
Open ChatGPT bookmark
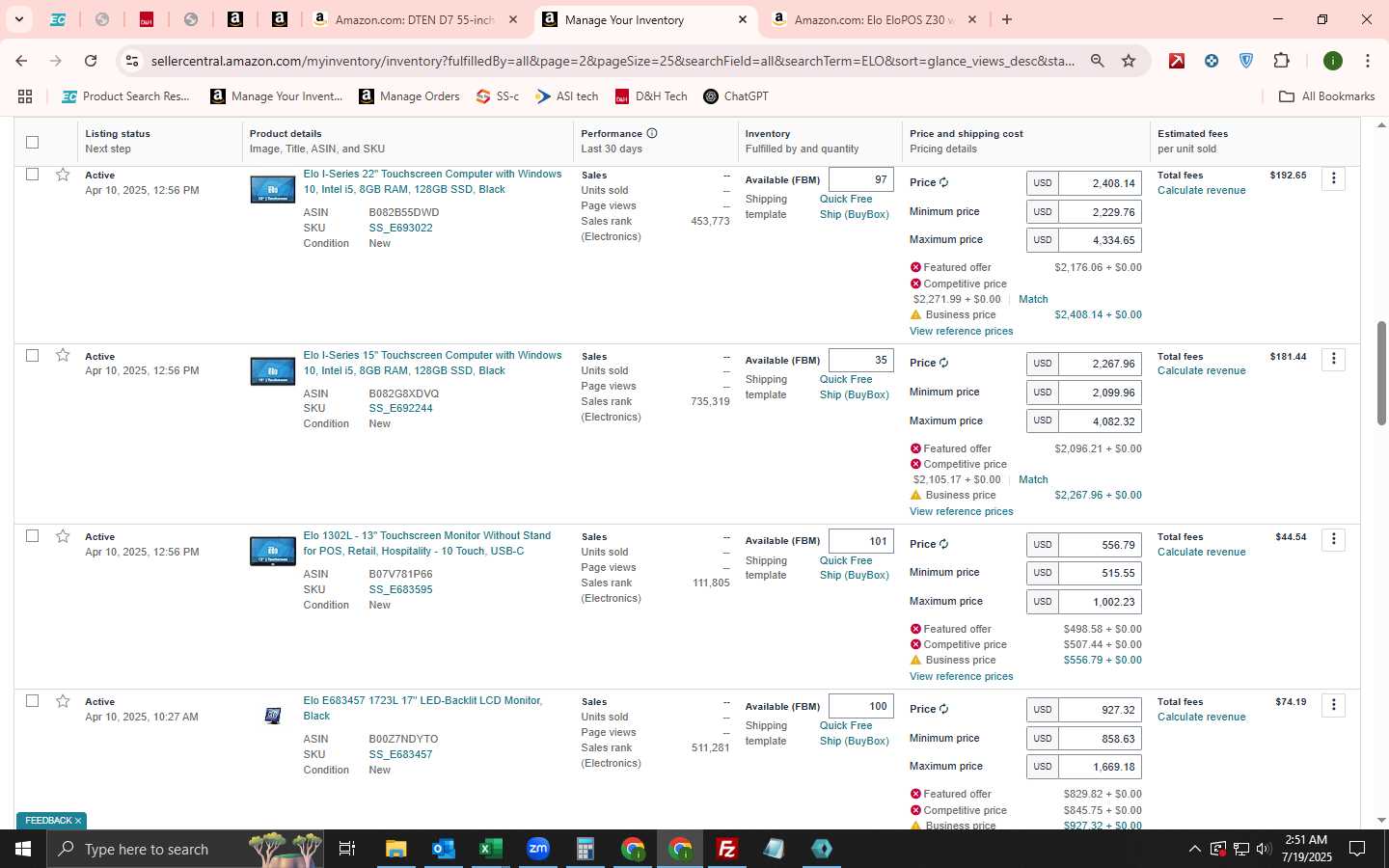point(737,96)
